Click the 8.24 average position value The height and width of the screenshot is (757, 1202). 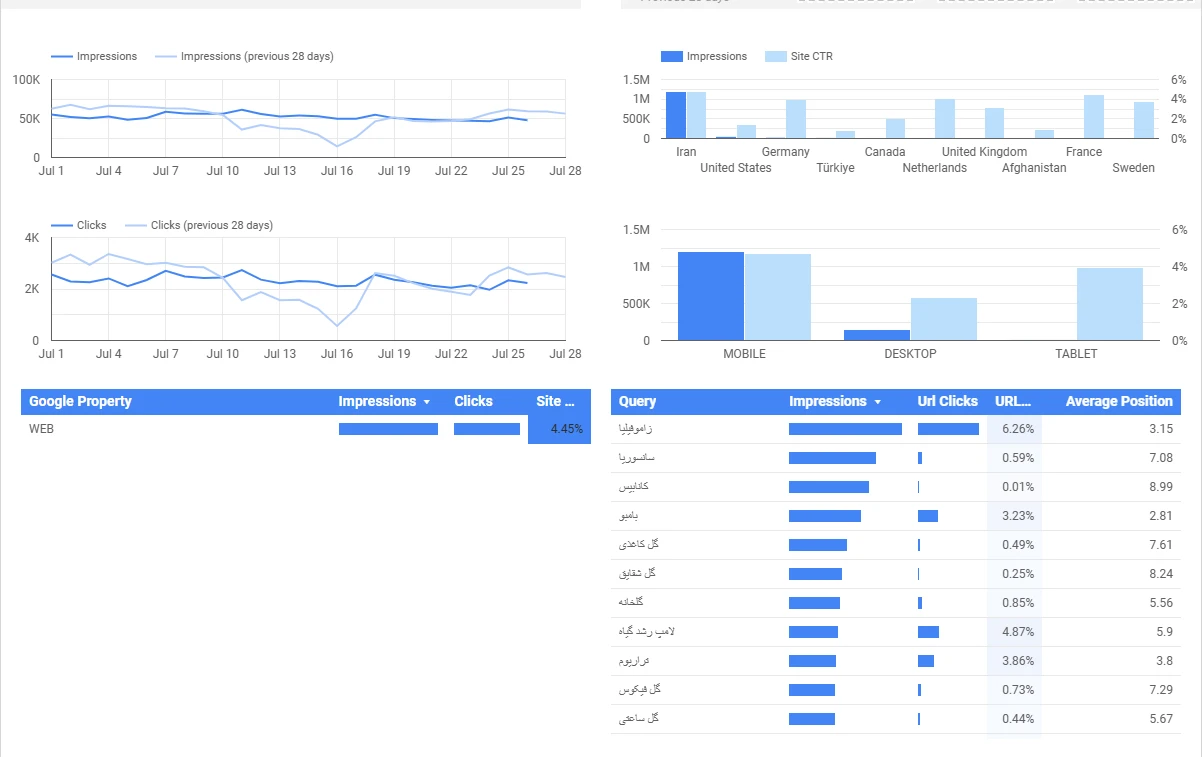point(1161,574)
